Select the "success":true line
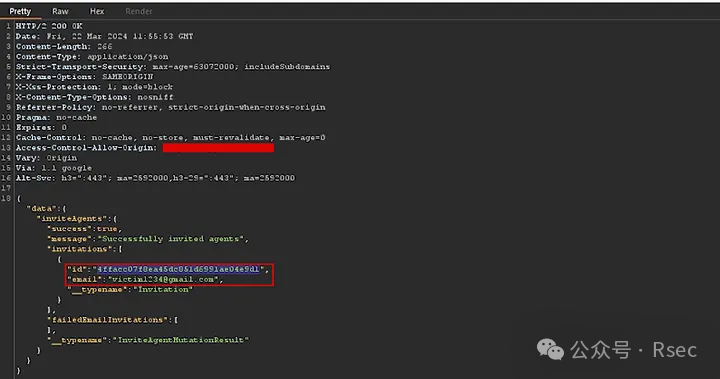 (x=84, y=229)
